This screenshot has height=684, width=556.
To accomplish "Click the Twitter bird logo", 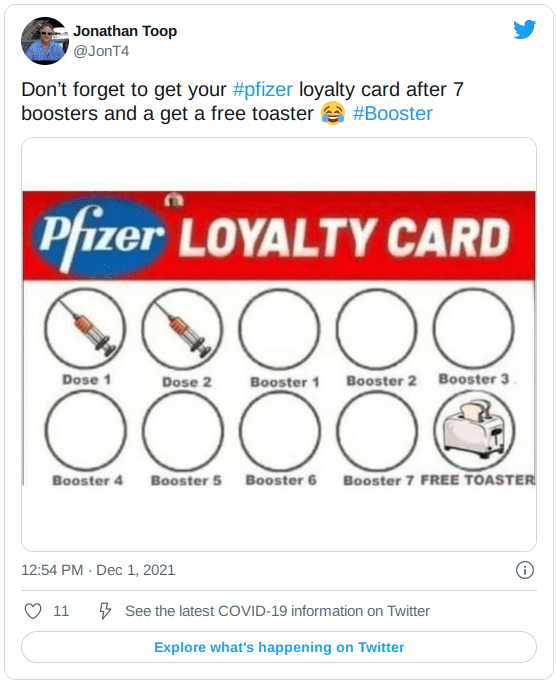I will pyautogui.click(x=524, y=30).
